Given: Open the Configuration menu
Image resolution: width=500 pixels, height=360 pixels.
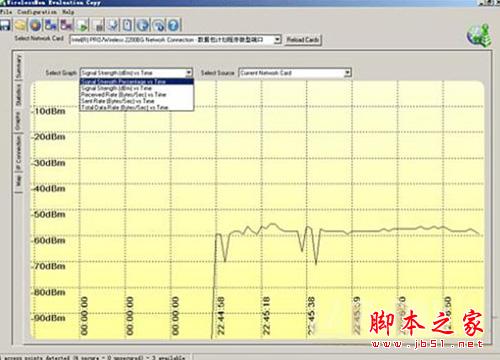Looking at the screenshot, I should [x=37, y=12].
